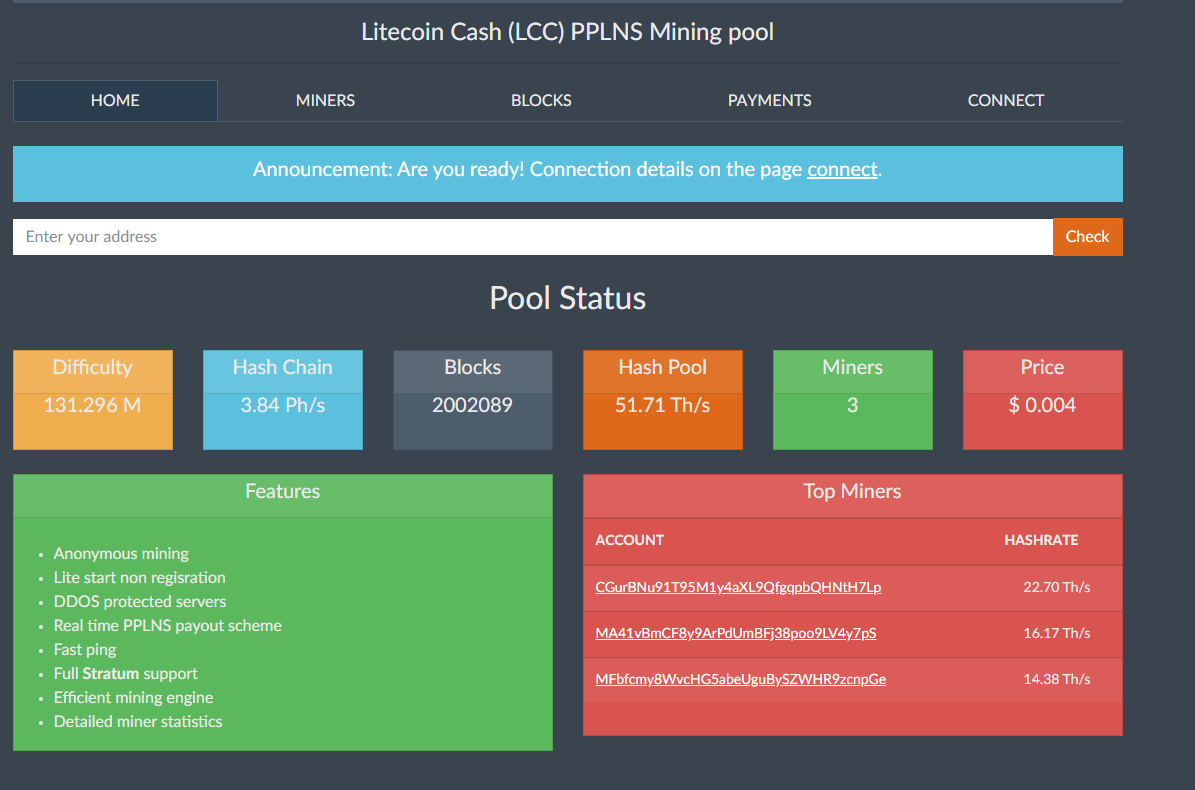Select the Hash Chain status card
Image resolution: width=1195 pixels, height=790 pixels.
(x=283, y=399)
